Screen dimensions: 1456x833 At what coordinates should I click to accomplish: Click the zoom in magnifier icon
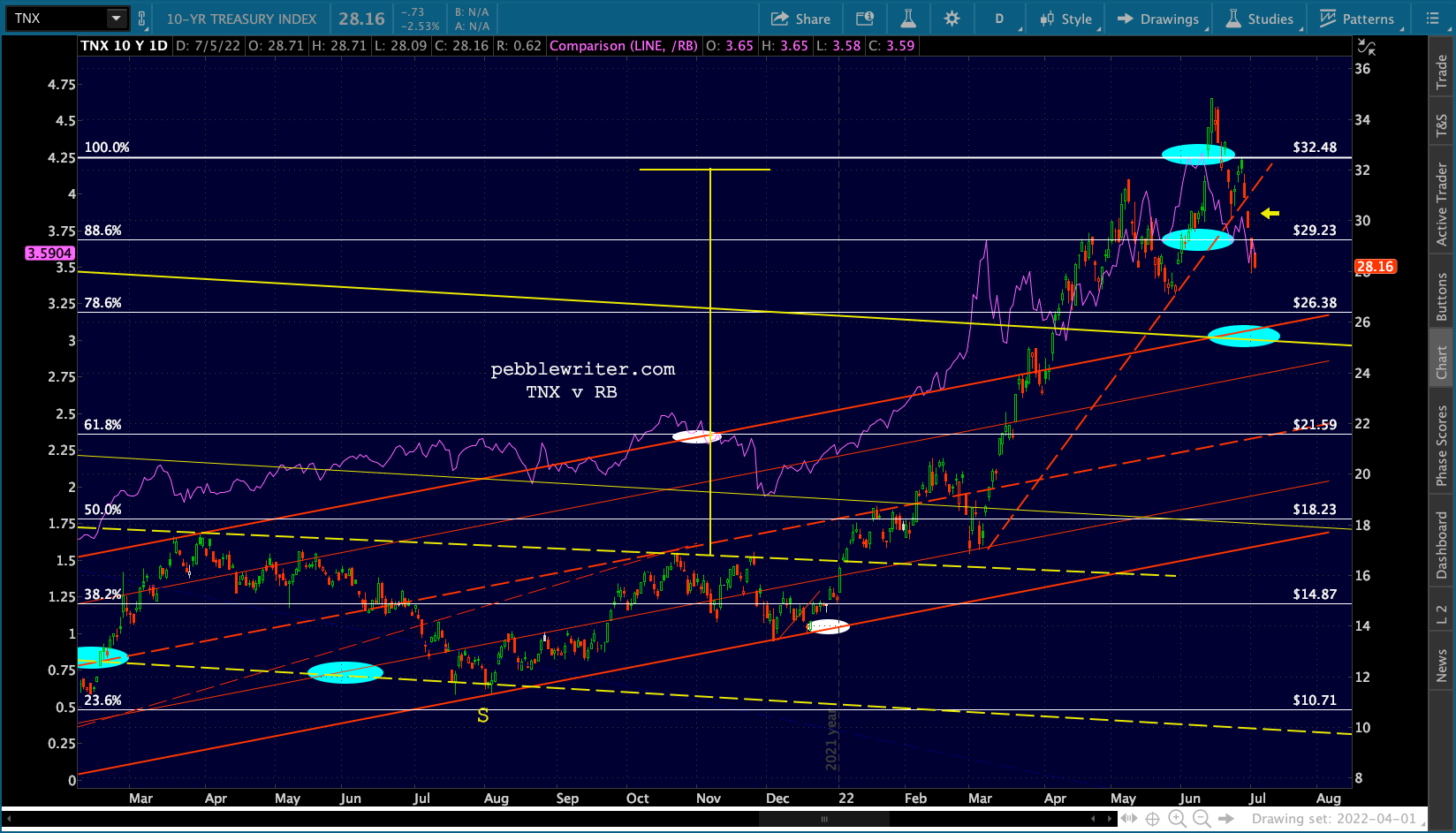(x=1178, y=819)
